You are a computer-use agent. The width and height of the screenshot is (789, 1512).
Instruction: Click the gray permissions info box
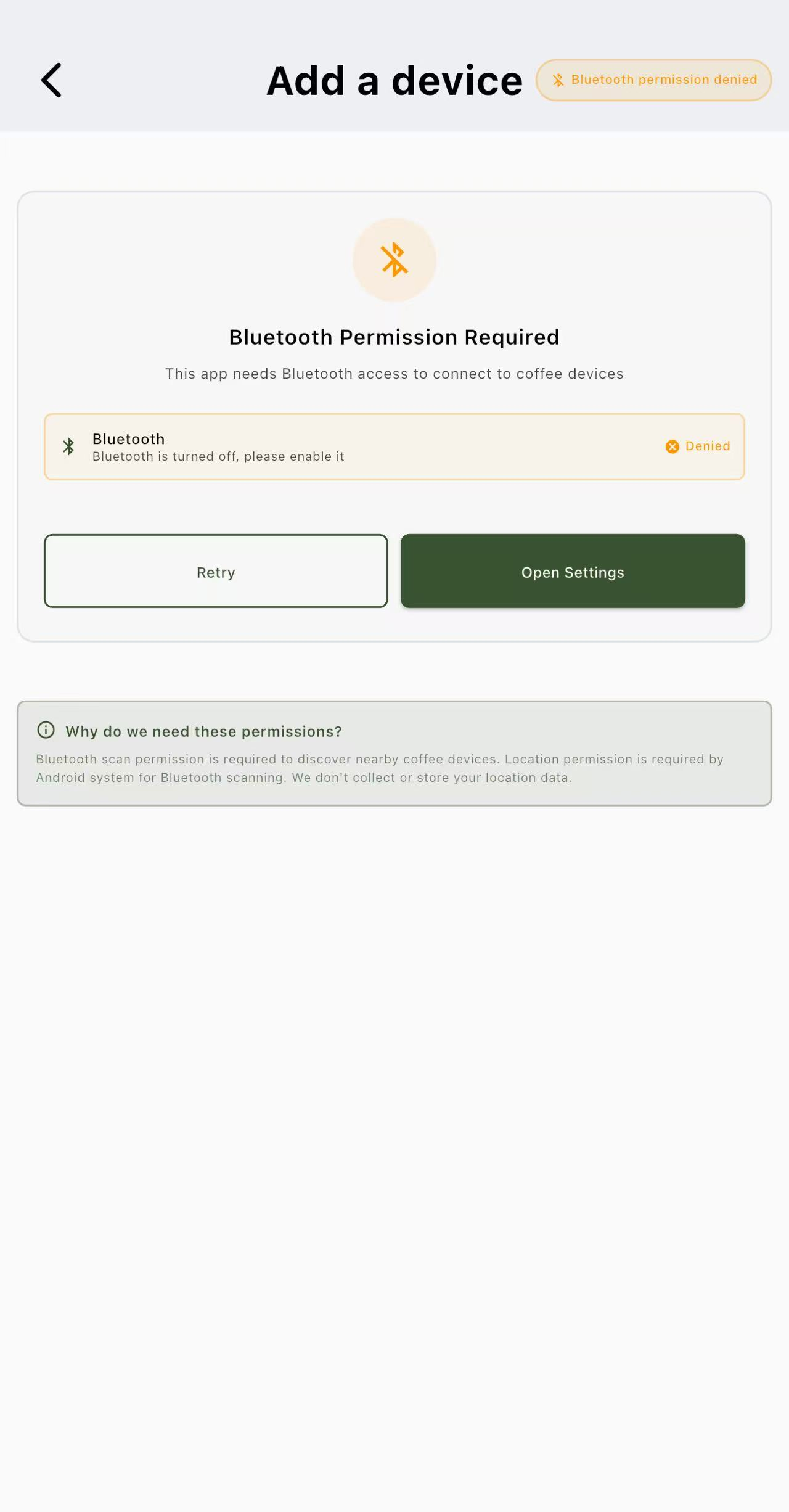coord(394,753)
